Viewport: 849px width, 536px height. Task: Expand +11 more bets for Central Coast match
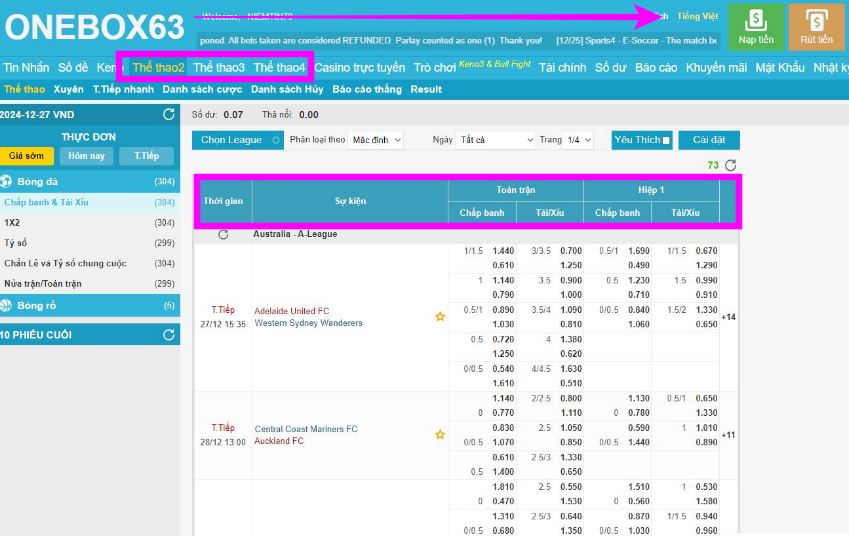[728, 435]
